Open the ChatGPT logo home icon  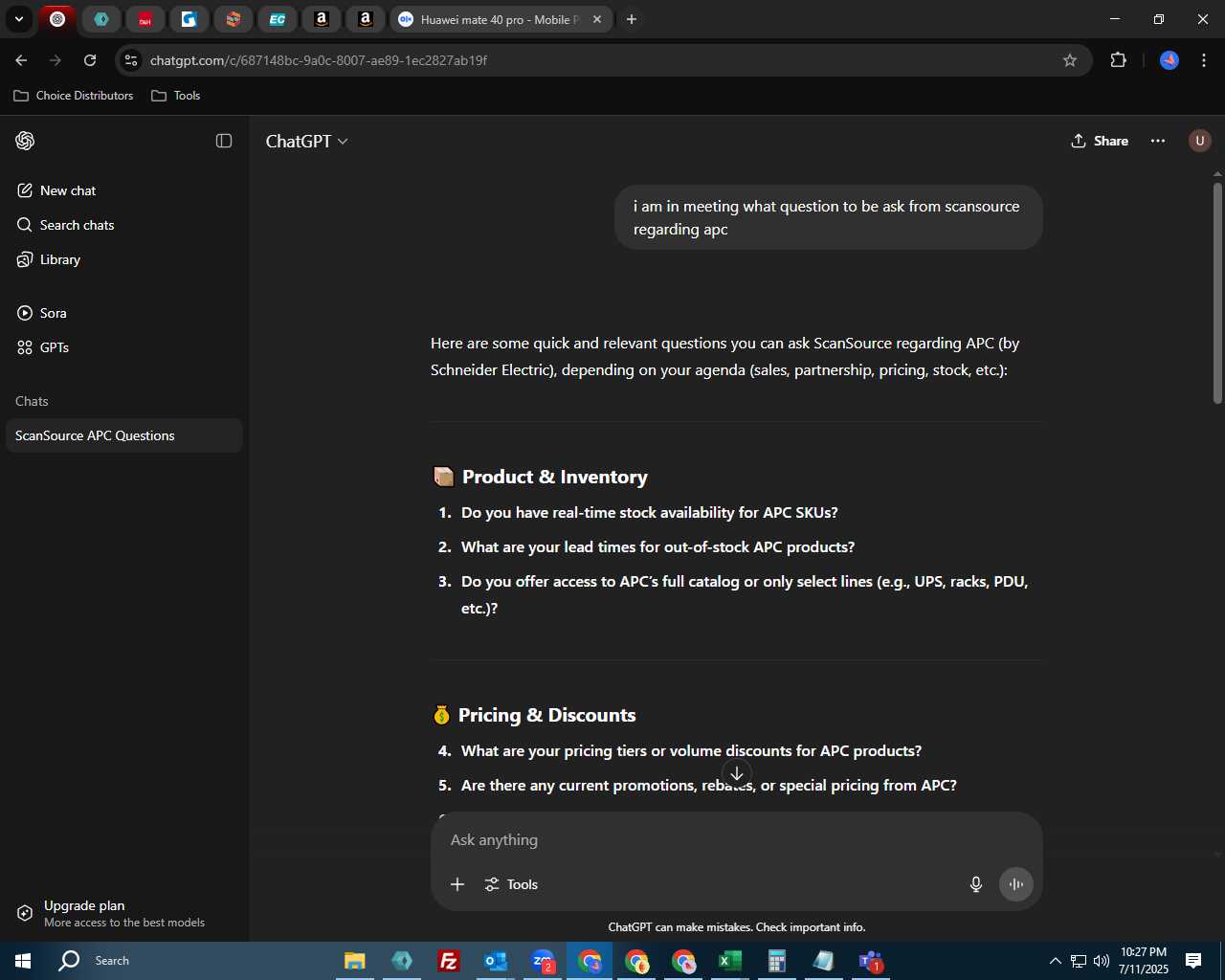point(26,141)
